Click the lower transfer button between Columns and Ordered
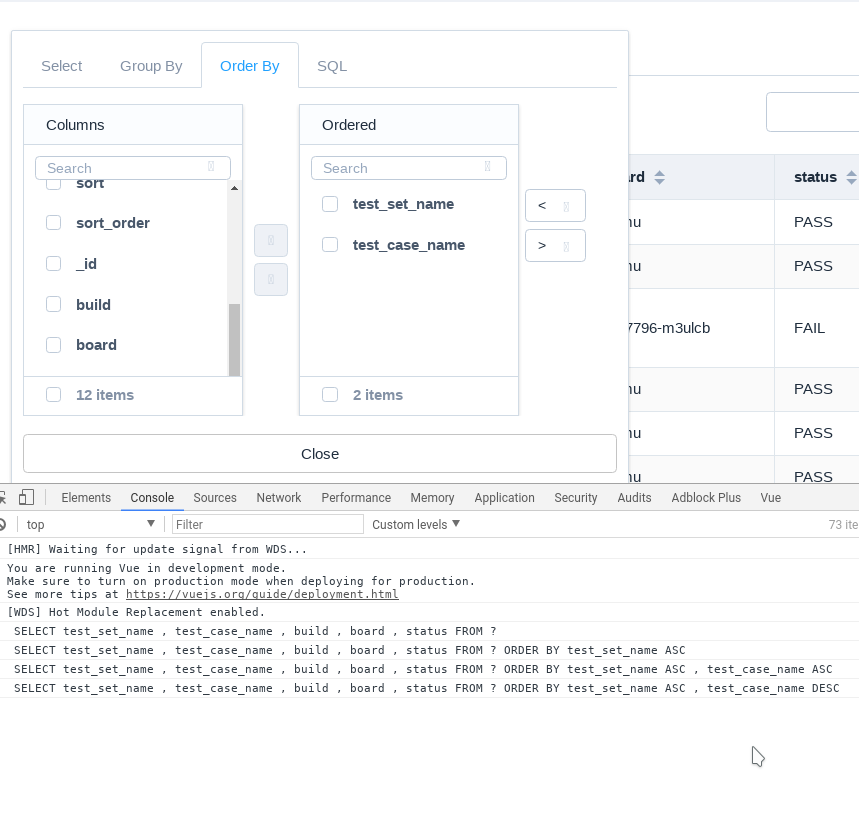 pos(270,279)
